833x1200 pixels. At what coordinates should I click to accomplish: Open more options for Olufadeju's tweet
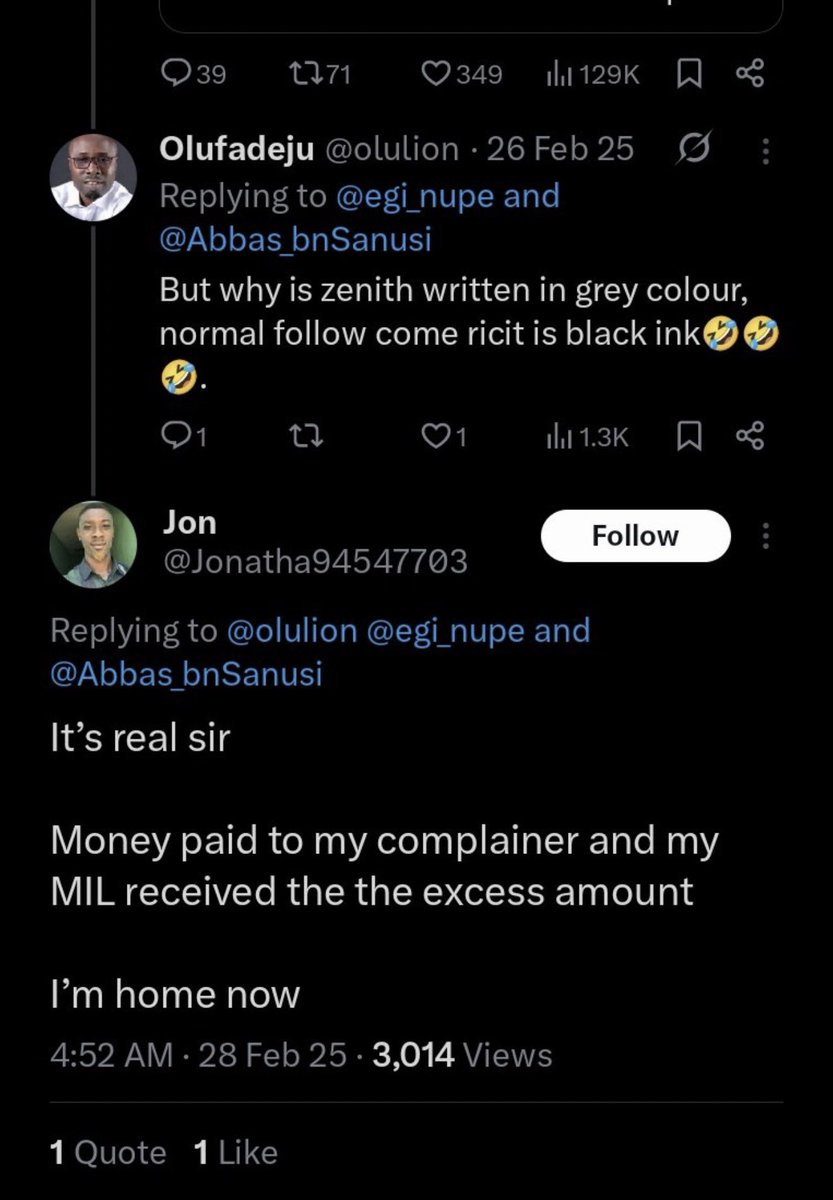tap(766, 150)
